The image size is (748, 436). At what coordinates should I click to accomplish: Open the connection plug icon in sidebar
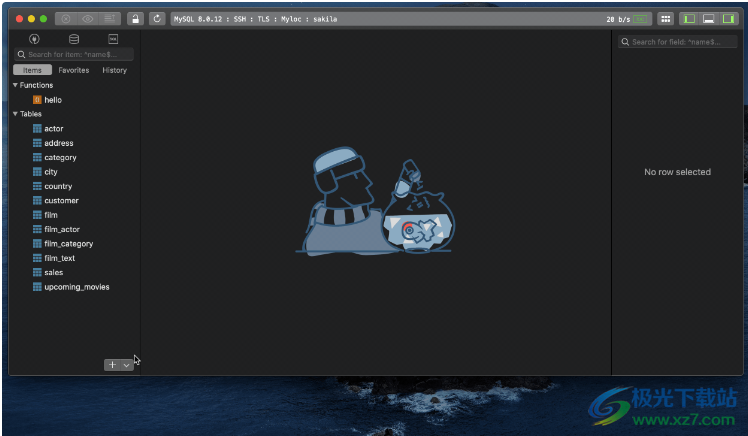click(35, 39)
